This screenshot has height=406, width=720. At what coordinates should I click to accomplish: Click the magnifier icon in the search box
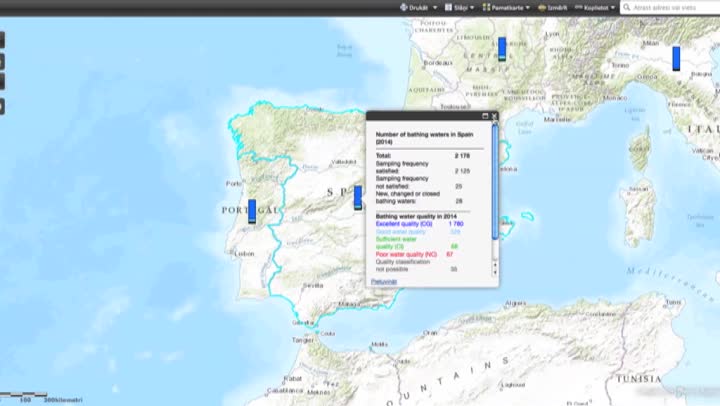[627, 7]
